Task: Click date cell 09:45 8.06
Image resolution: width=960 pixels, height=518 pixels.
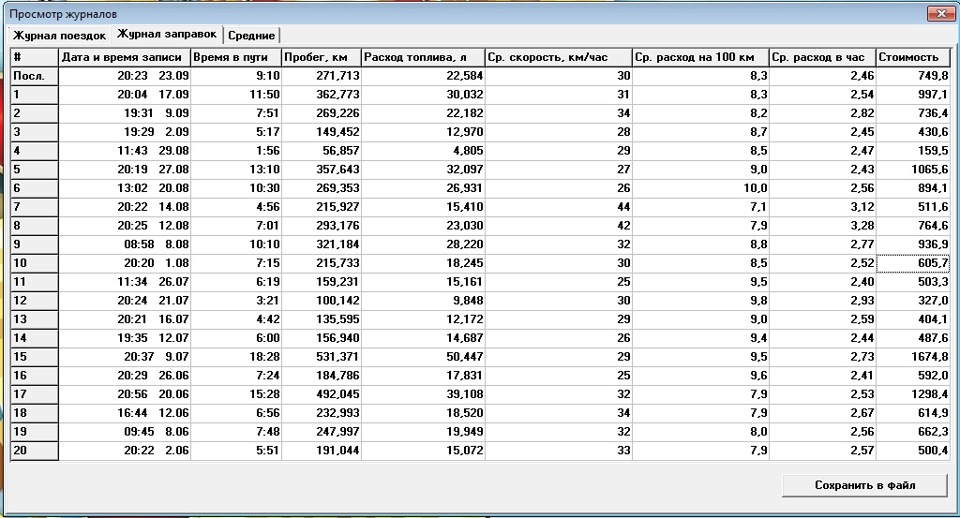Action: click(x=124, y=432)
